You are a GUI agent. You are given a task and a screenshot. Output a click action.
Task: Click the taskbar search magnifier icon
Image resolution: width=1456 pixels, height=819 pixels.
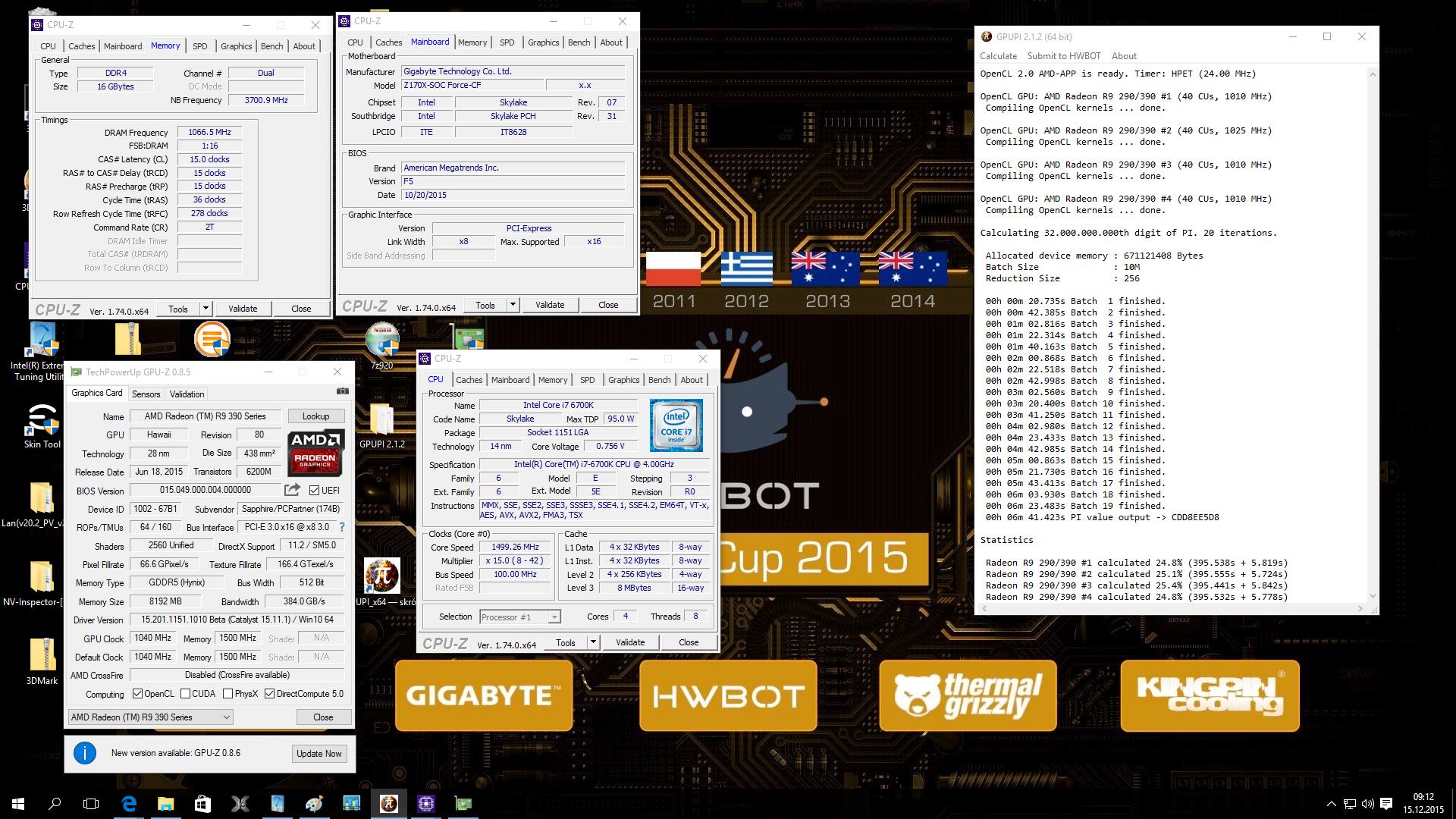pyautogui.click(x=55, y=803)
